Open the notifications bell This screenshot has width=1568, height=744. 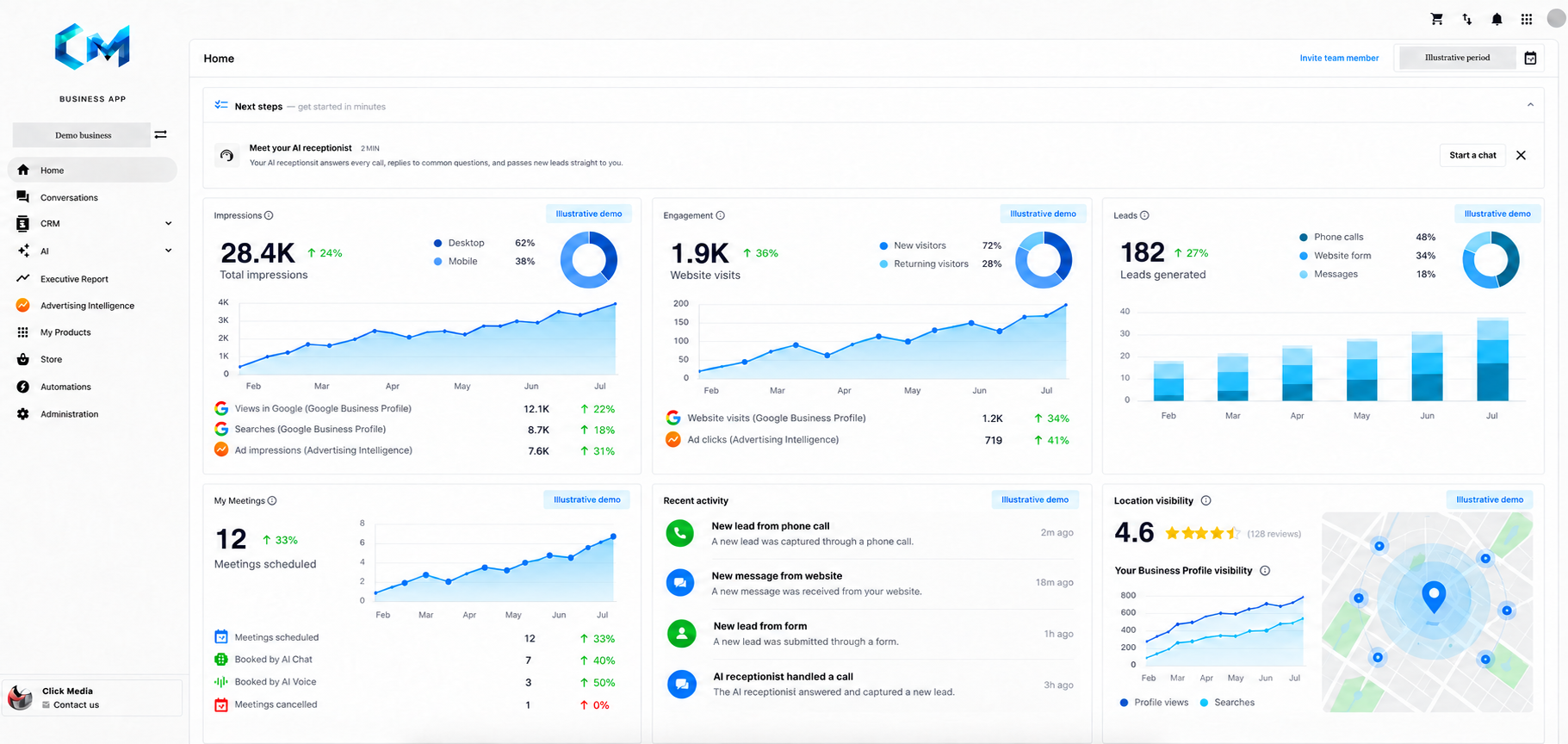[1497, 19]
